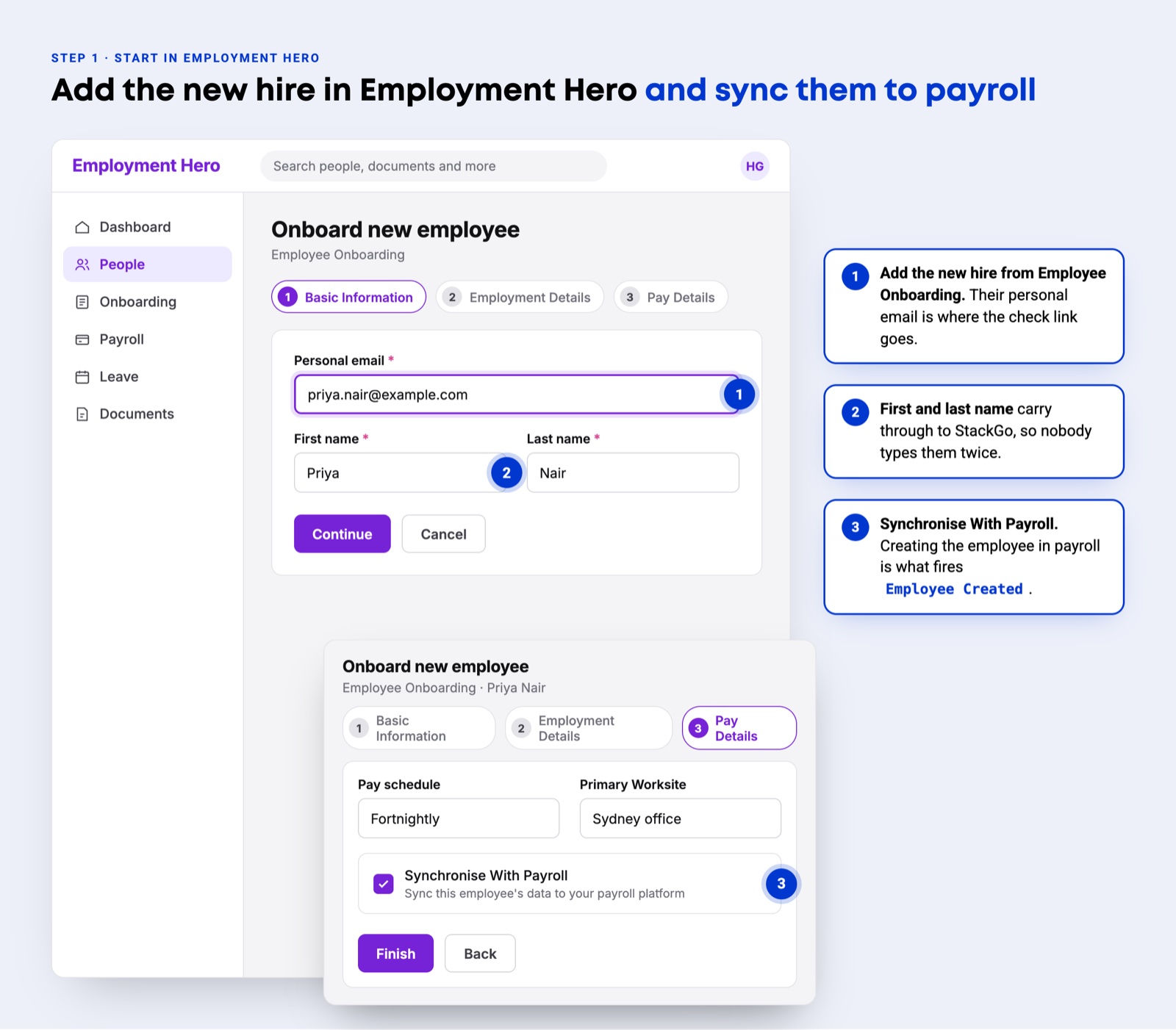Image resolution: width=1176 pixels, height=1030 pixels.
Task: Go to Onboarding in the sidebar
Action: pos(147,302)
